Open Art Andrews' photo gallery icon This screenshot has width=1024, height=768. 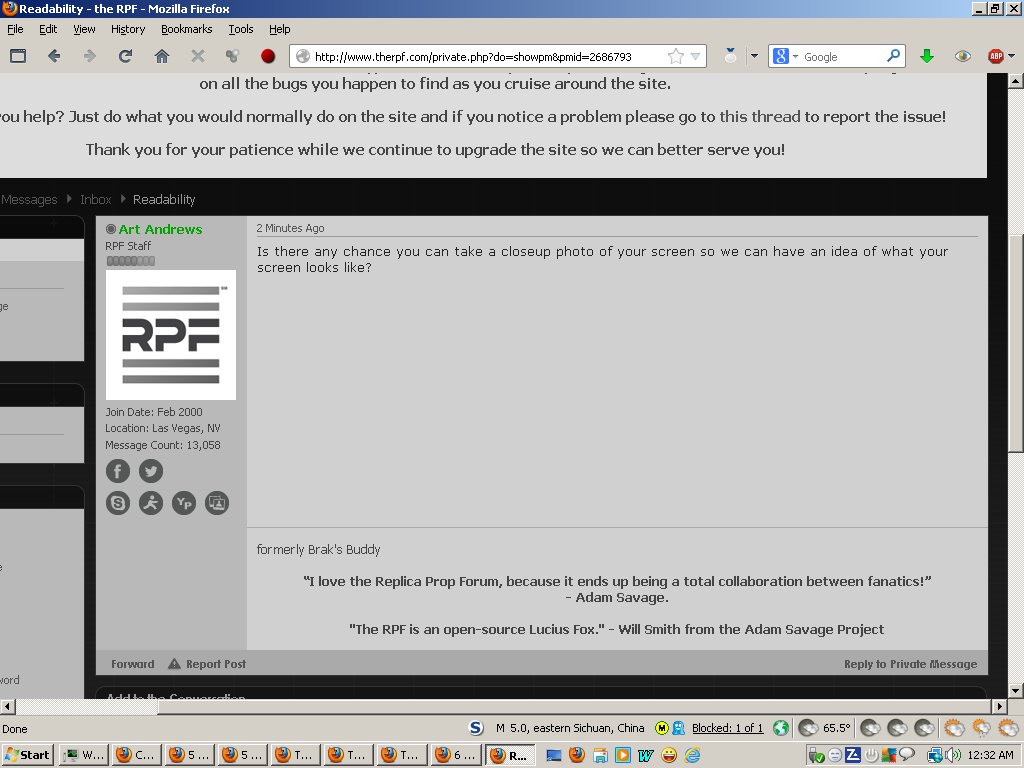[217, 503]
